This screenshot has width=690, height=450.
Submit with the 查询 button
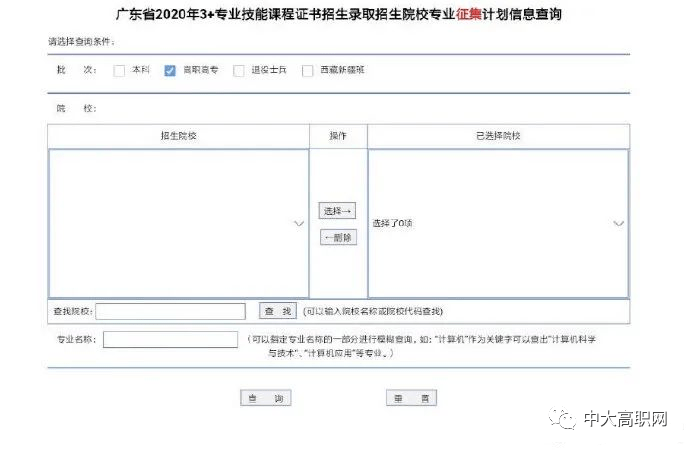point(266,398)
